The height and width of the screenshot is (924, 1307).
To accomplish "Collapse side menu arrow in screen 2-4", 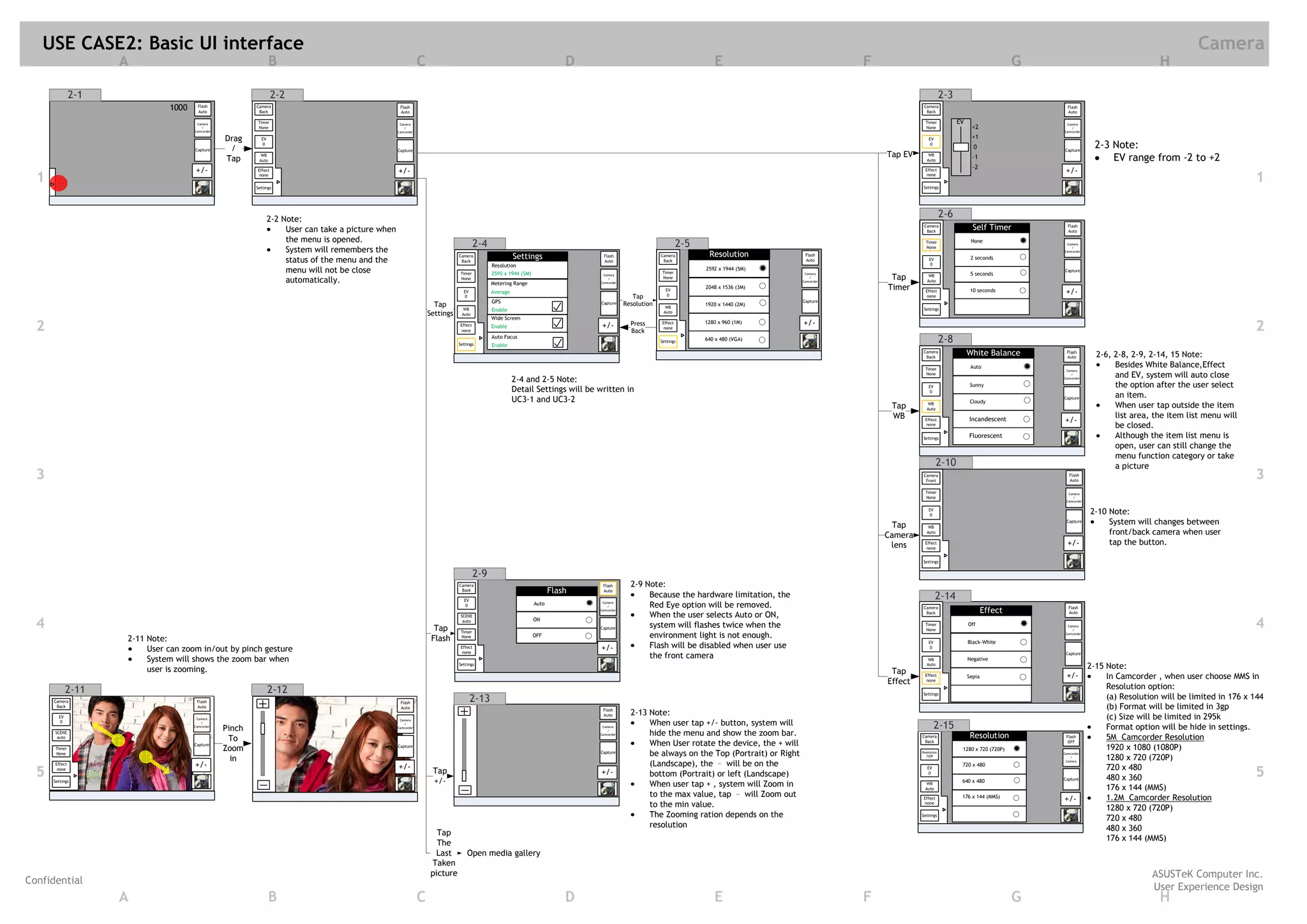I will point(481,338).
